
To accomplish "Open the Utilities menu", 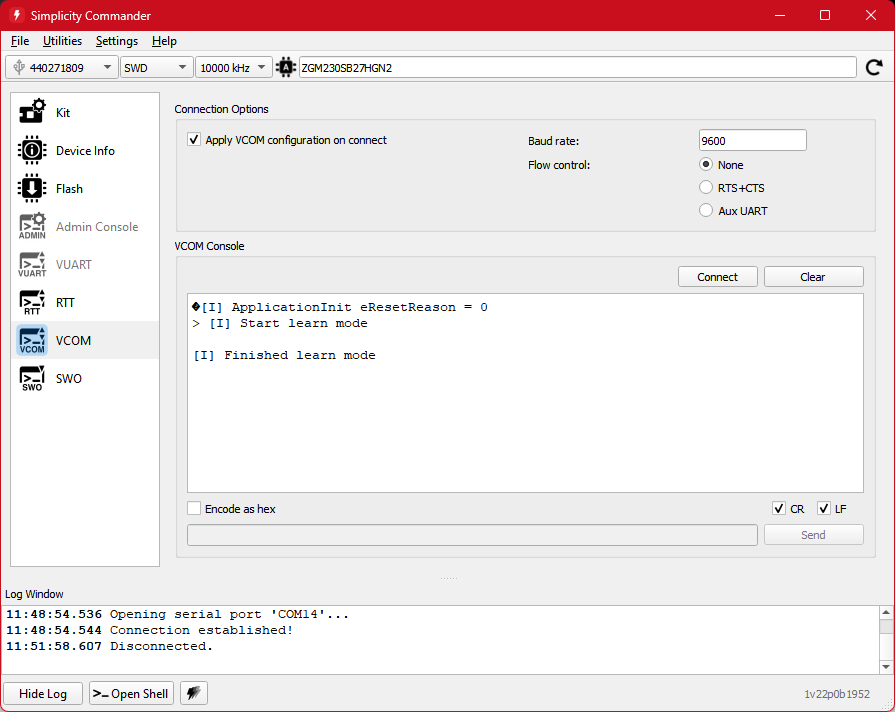I will [x=62, y=41].
